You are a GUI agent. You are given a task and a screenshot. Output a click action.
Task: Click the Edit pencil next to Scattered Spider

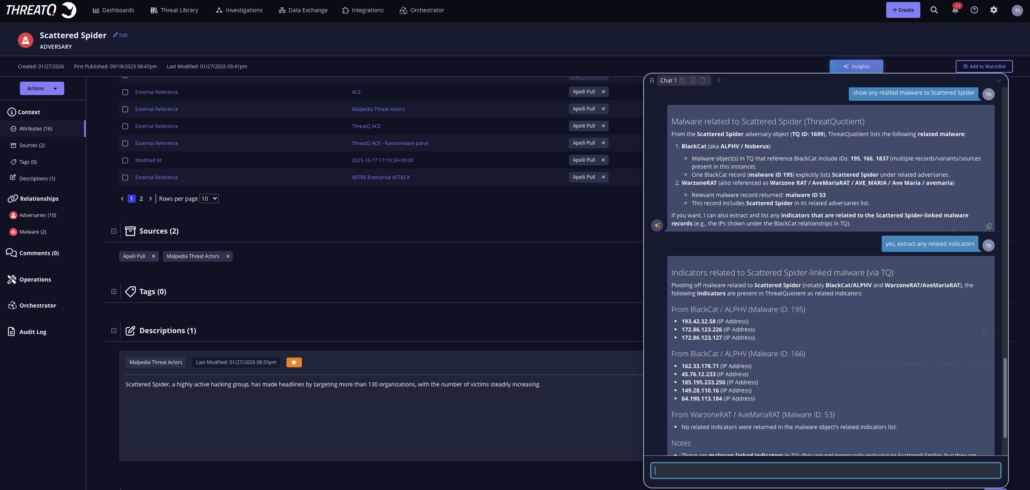click(120, 35)
